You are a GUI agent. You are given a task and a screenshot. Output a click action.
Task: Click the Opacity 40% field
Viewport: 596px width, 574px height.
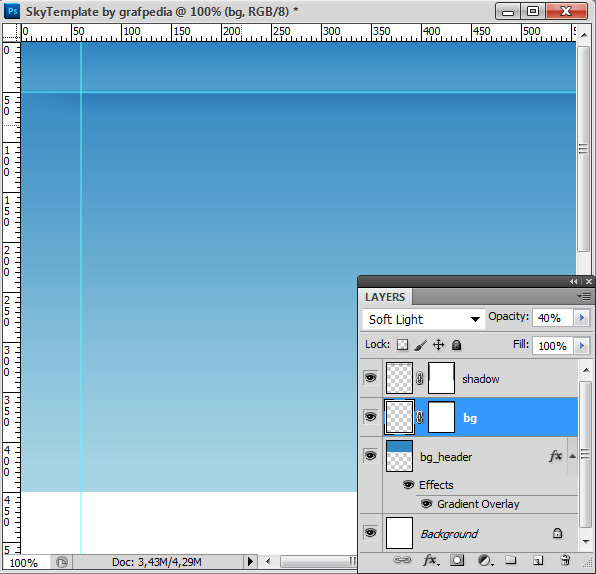[x=553, y=318]
